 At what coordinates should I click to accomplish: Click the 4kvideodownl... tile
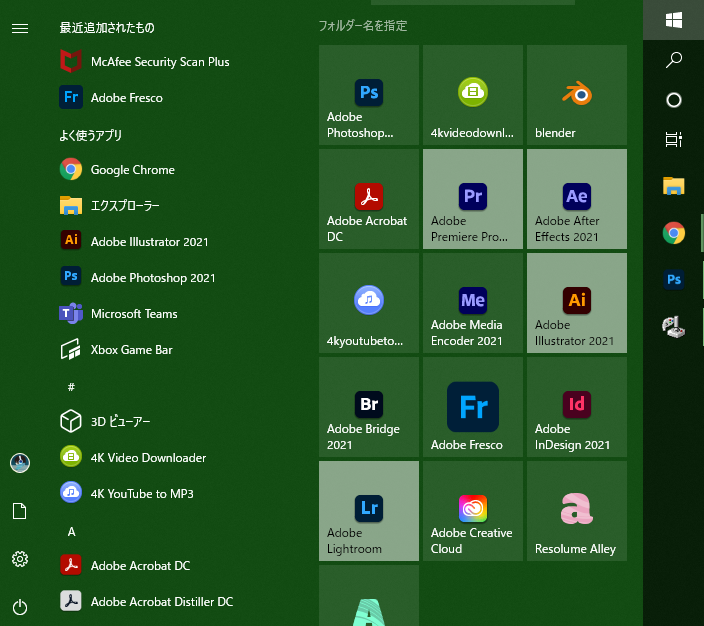(x=473, y=95)
